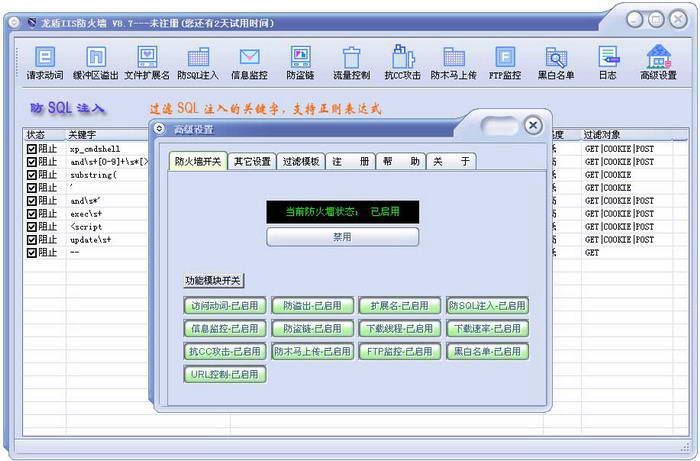Screen dimensions: 700x461
Task: Toggle the 防木马上传-已启用 module button
Action: (312, 351)
